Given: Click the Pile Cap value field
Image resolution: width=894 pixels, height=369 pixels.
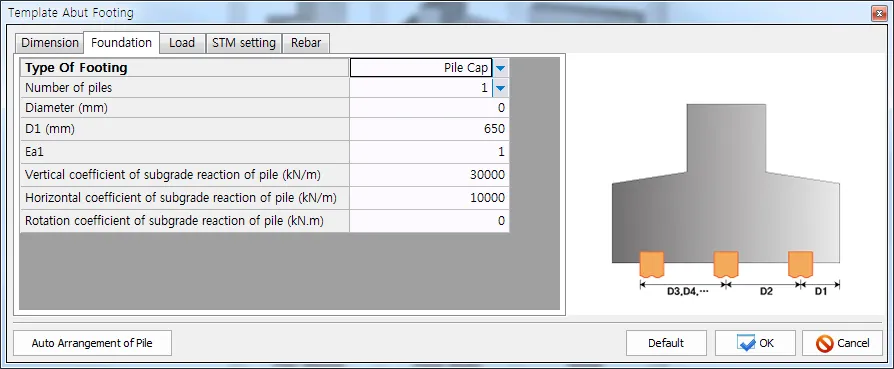Looking at the screenshot, I should click(x=421, y=68).
